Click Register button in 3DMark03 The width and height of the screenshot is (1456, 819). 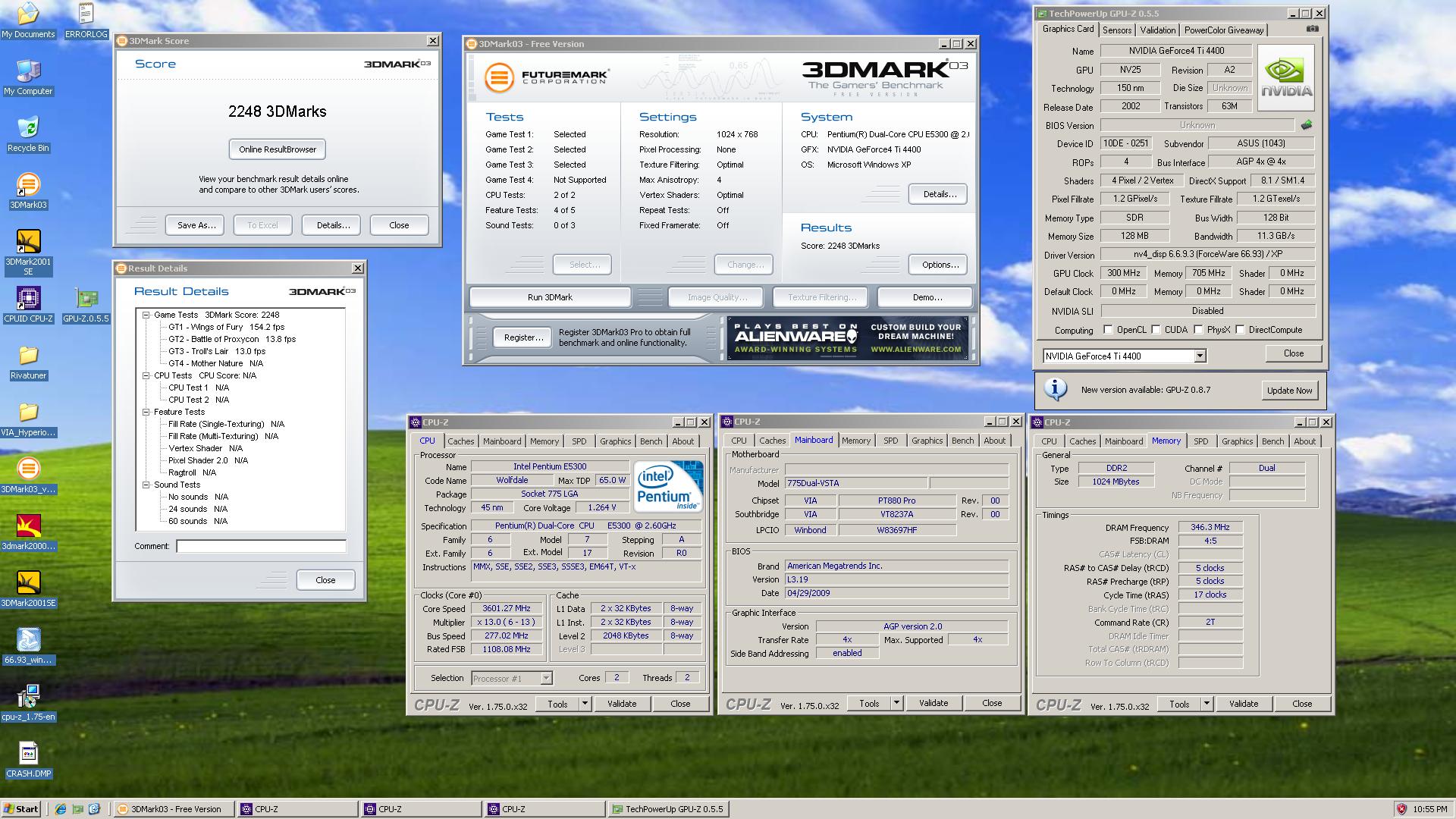point(523,337)
